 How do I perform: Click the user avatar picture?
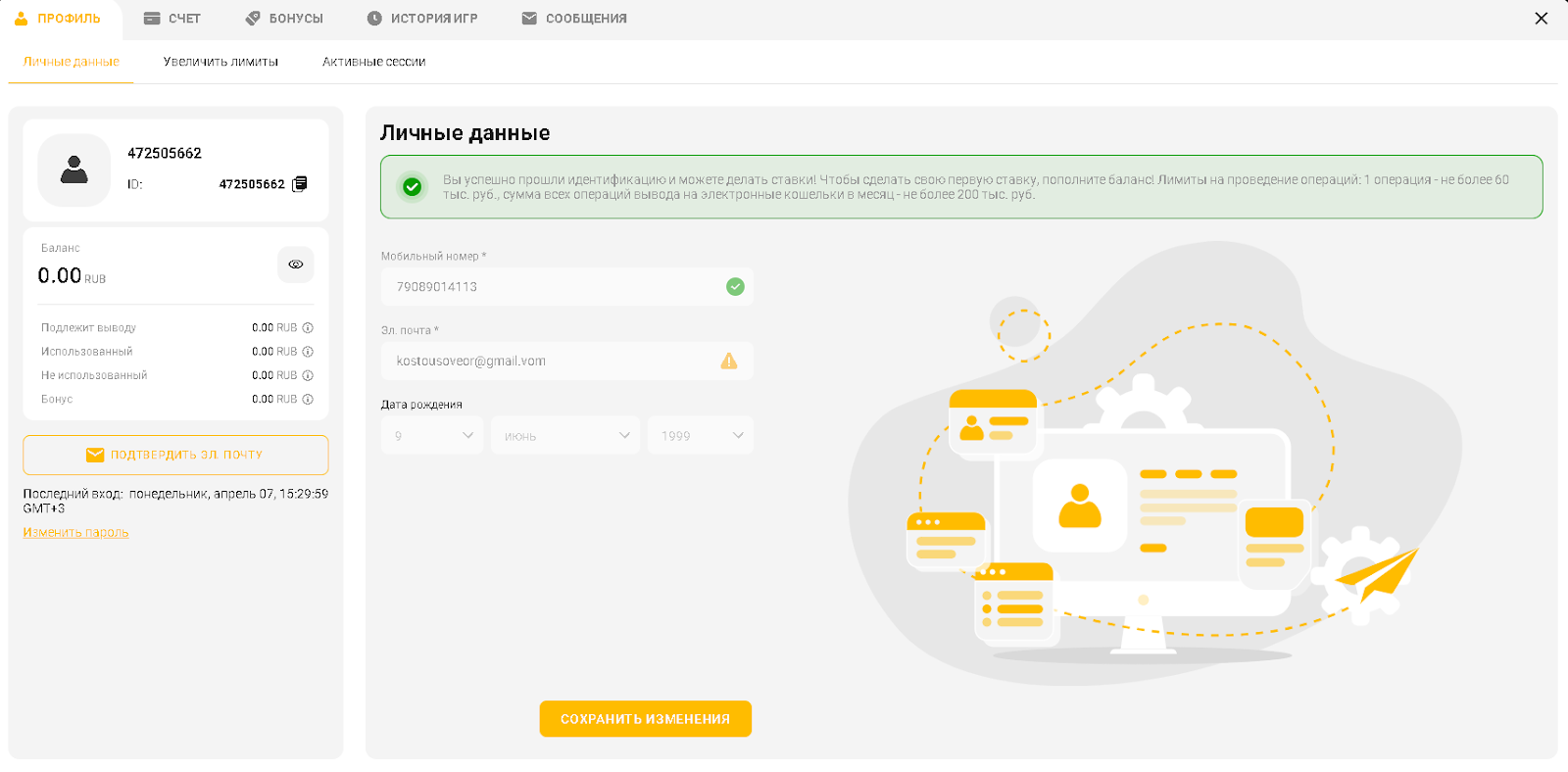74,170
